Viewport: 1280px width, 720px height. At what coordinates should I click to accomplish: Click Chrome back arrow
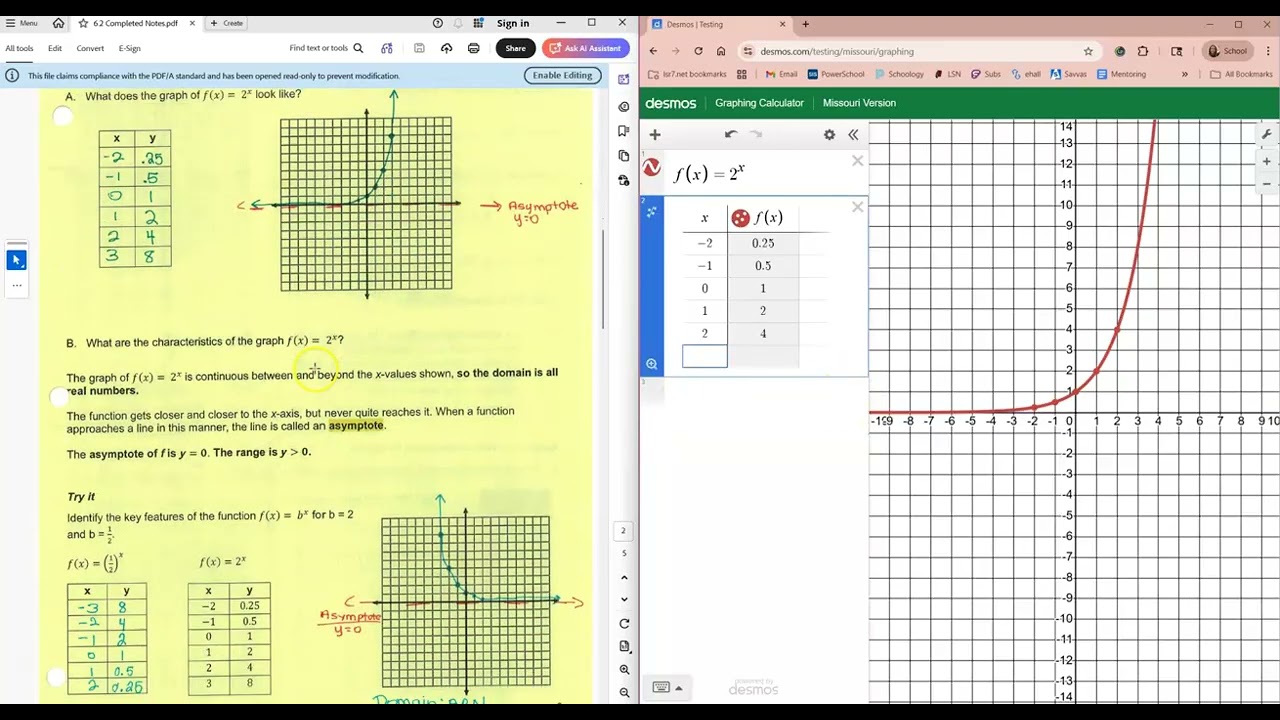[653, 51]
